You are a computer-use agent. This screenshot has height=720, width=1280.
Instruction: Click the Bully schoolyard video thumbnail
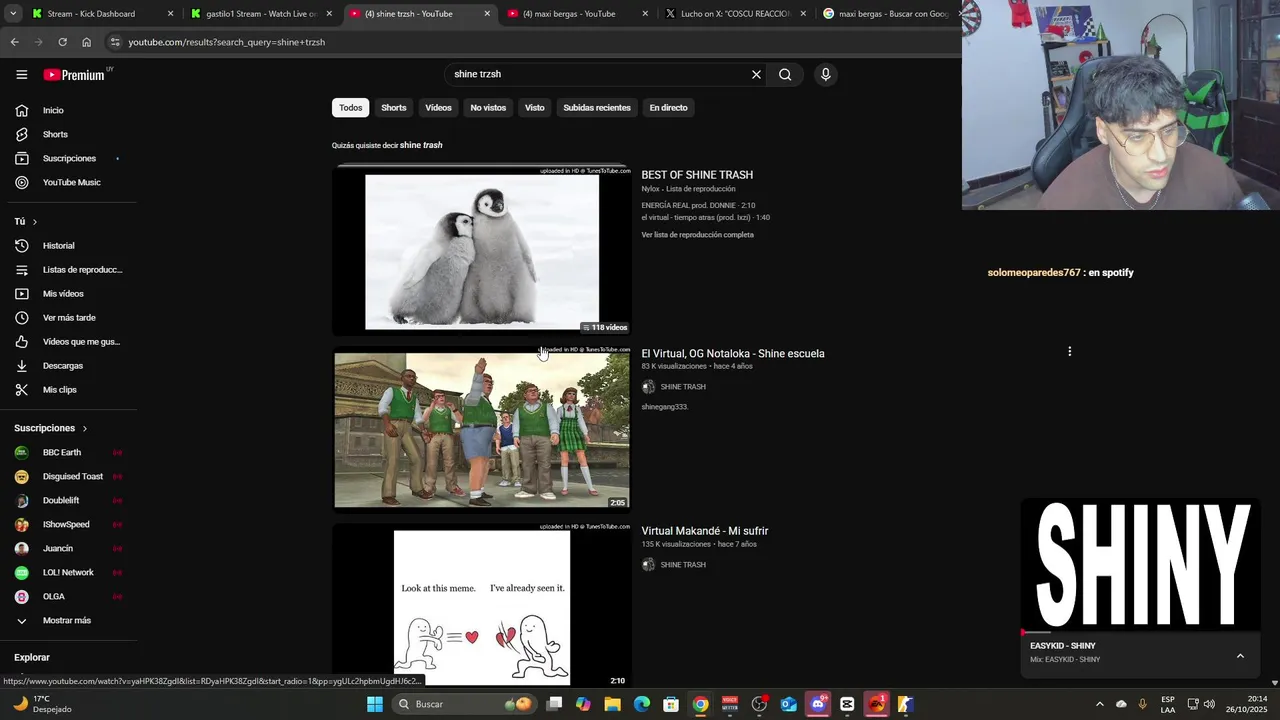(x=482, y=428)
